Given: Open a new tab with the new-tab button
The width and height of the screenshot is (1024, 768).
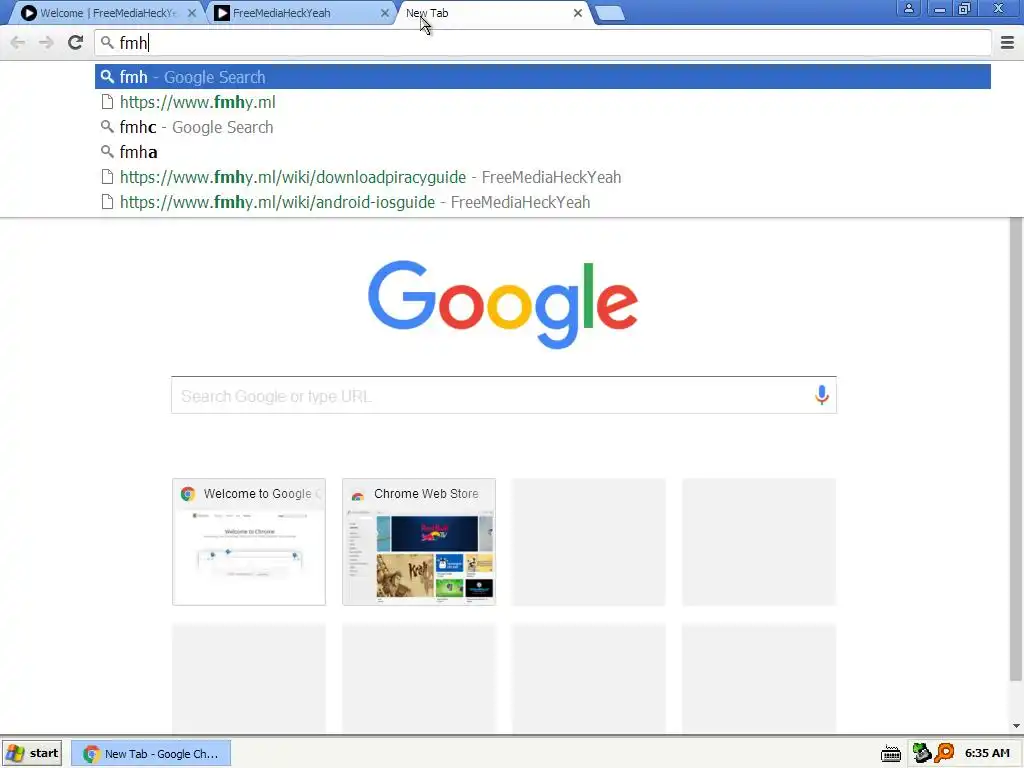Looking at the screenshot, I should [610, 13].
